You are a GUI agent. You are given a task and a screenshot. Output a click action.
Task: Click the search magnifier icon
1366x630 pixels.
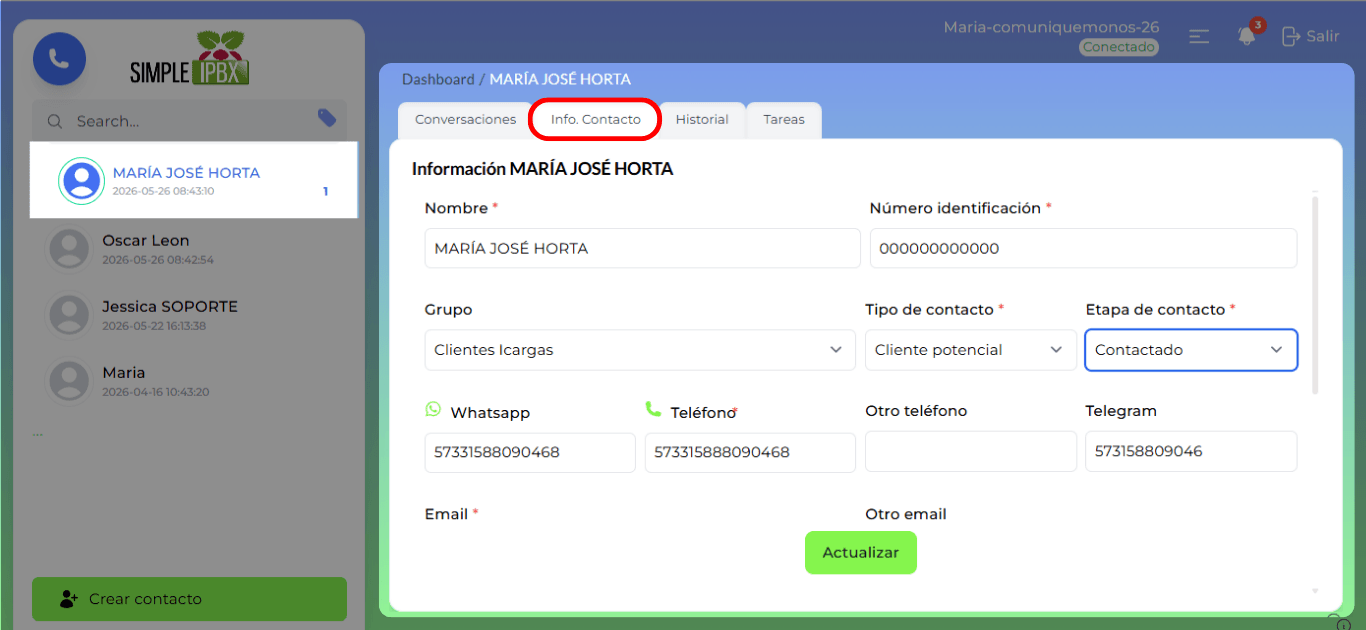coord(55,121)
